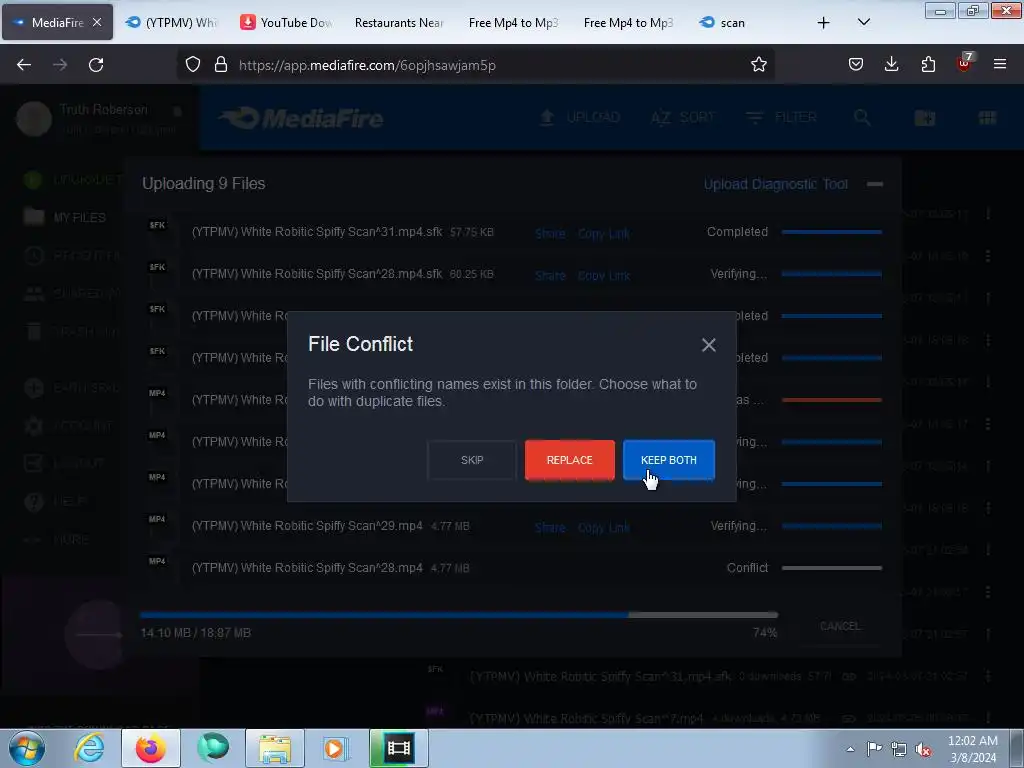Toggle the grid view icon
1024x768 pixels.
(x=987, y=118)
